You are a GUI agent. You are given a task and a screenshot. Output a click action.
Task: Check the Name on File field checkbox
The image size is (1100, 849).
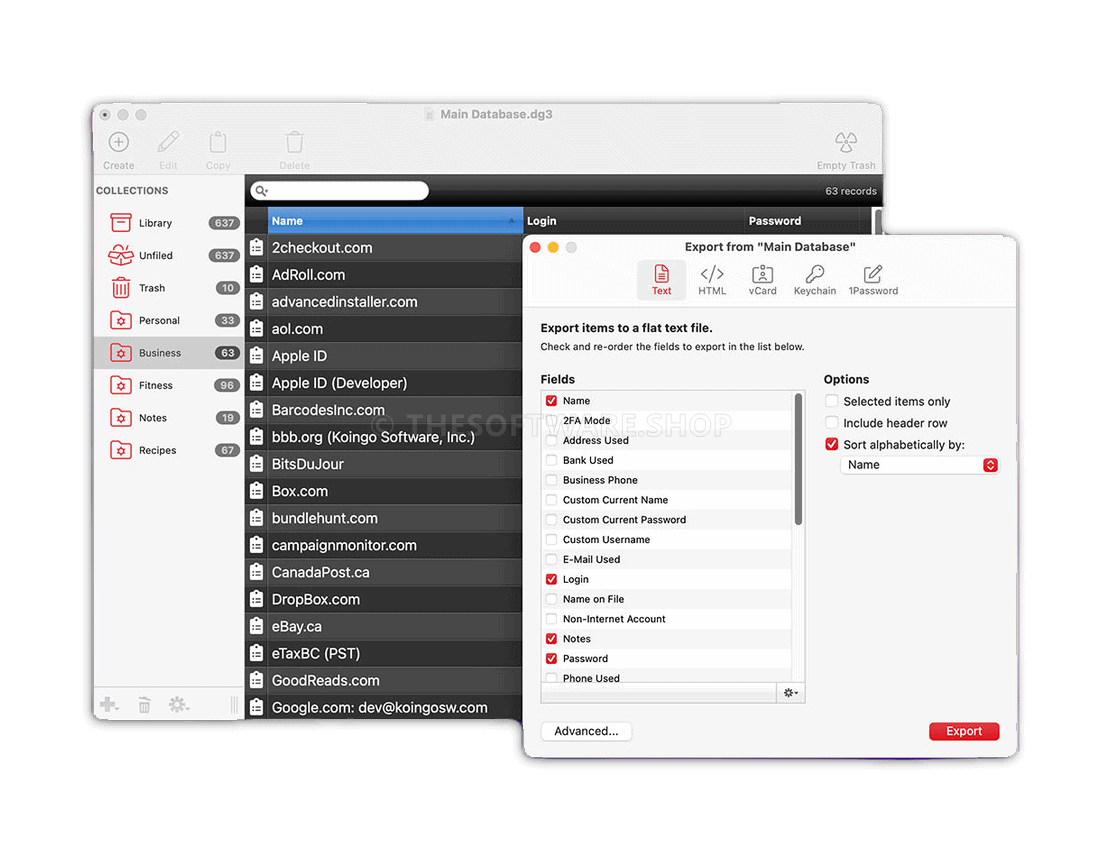(x=551, y=599)
